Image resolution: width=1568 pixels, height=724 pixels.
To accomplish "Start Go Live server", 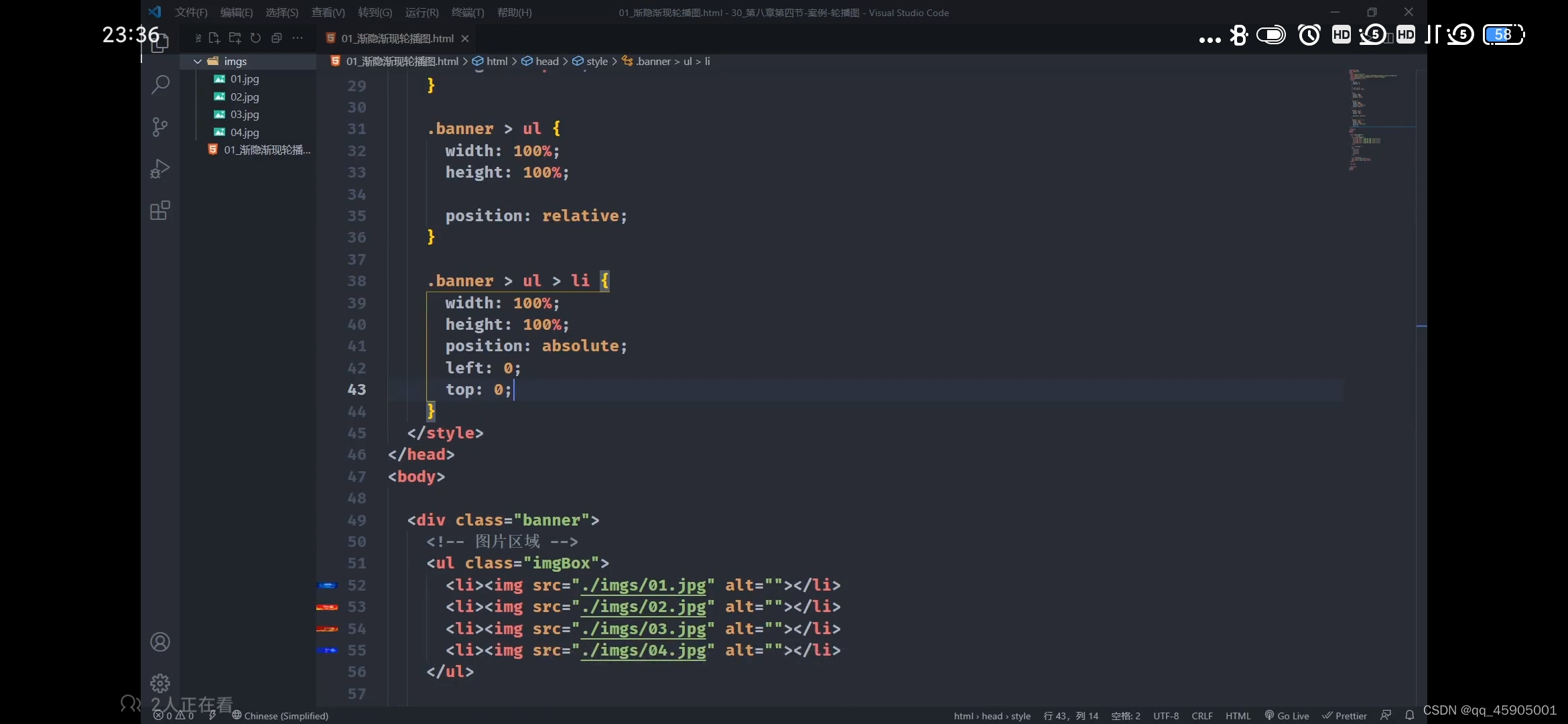I will point(1287,715).
